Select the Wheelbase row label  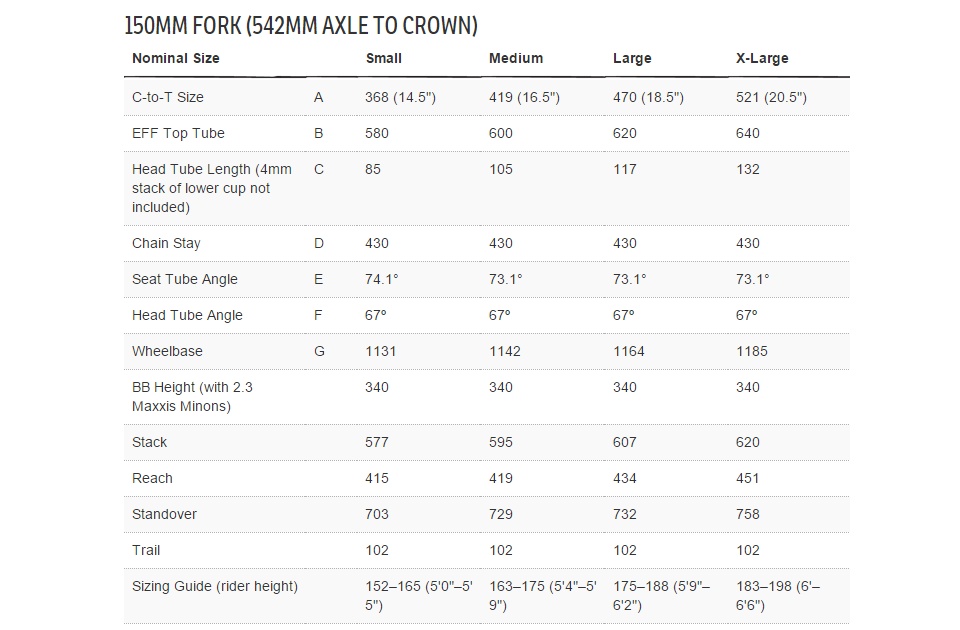[x=167, y=351]
